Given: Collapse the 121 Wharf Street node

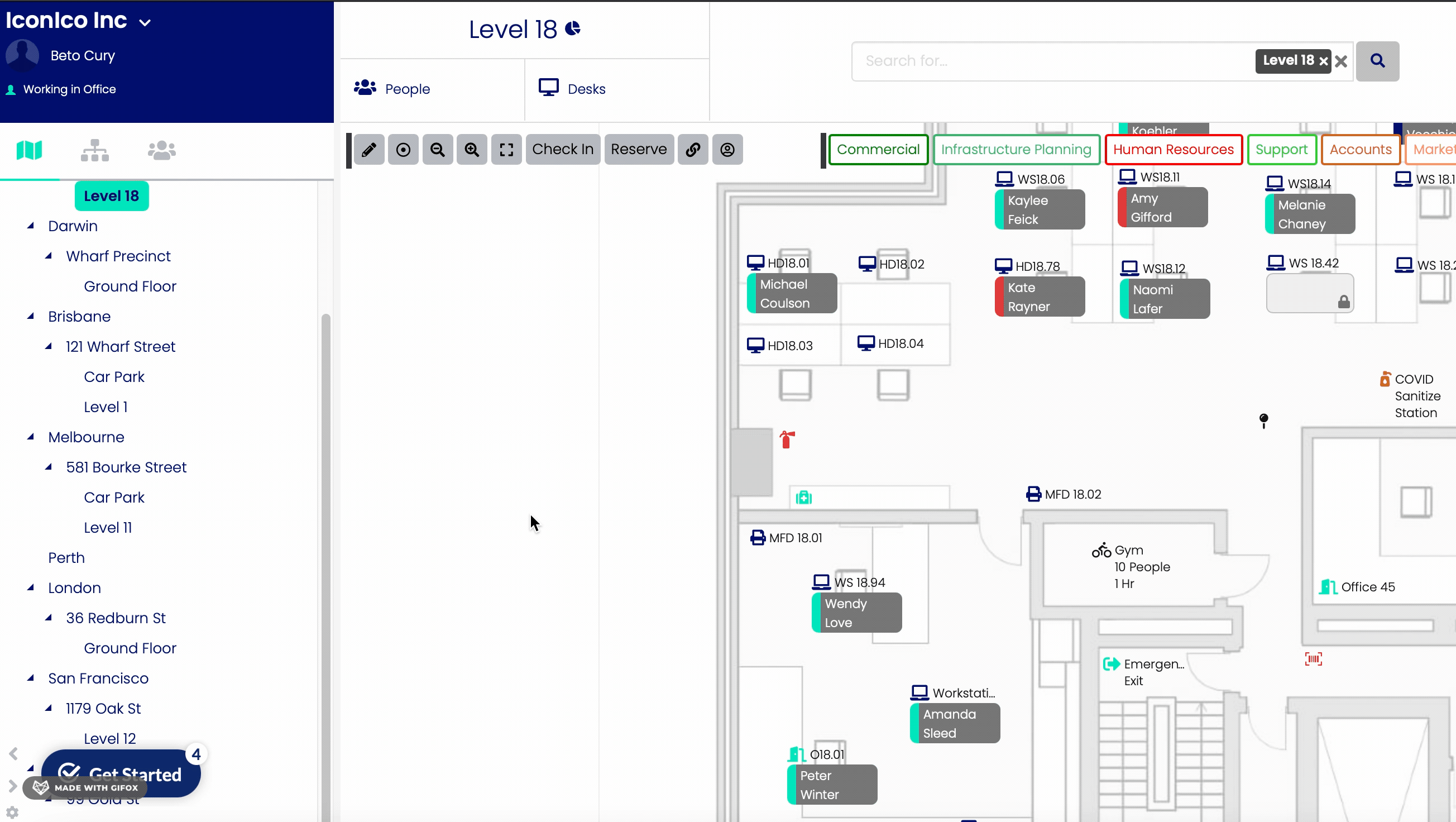Looking at the screenshot, I should coord(49,346).
